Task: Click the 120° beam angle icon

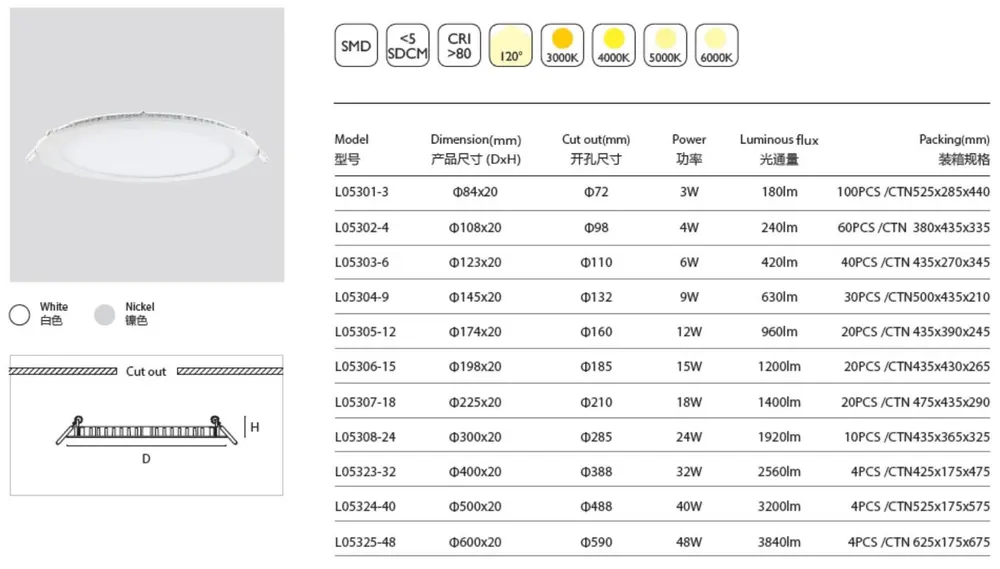Action: tap(511, 45)
